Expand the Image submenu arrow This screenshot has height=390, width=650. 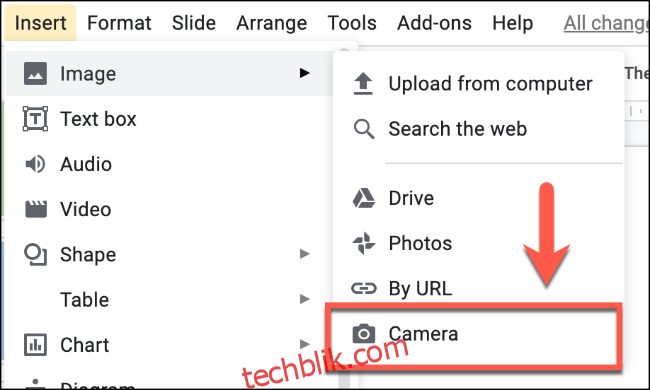click(x=305, y=73)
